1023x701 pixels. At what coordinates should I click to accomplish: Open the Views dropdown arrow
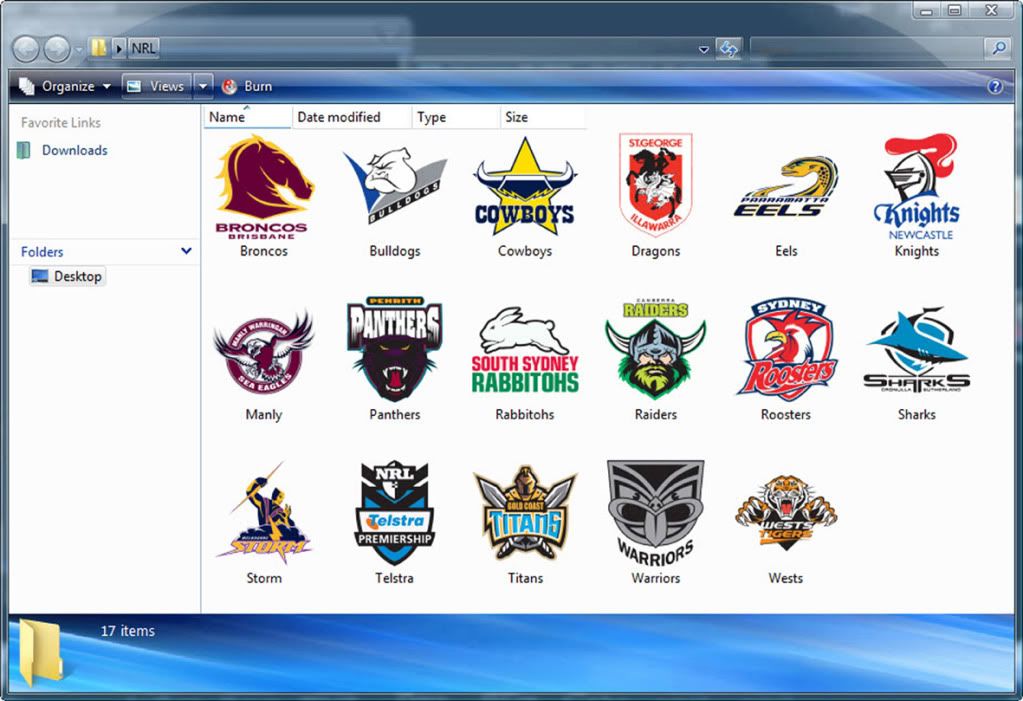pyautogui.click(x=203, y=86)
